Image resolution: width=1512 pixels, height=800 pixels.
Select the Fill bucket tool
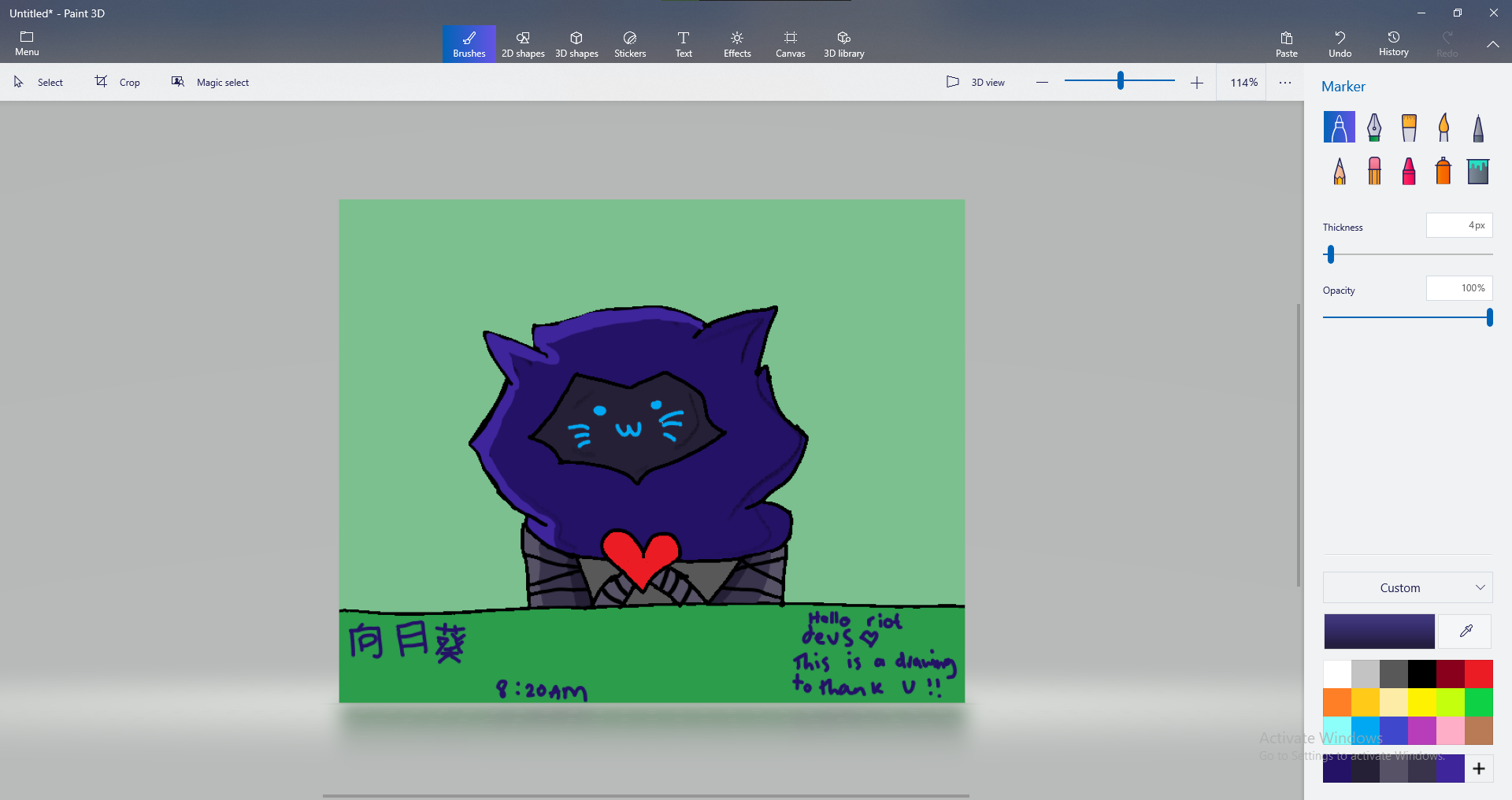(x=1478, y=171)
